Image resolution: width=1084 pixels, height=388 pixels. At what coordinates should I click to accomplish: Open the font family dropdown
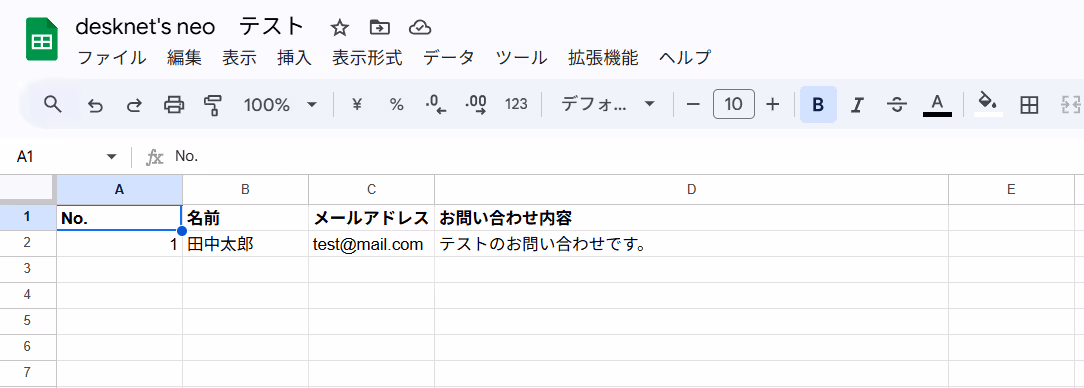[607, 105]
